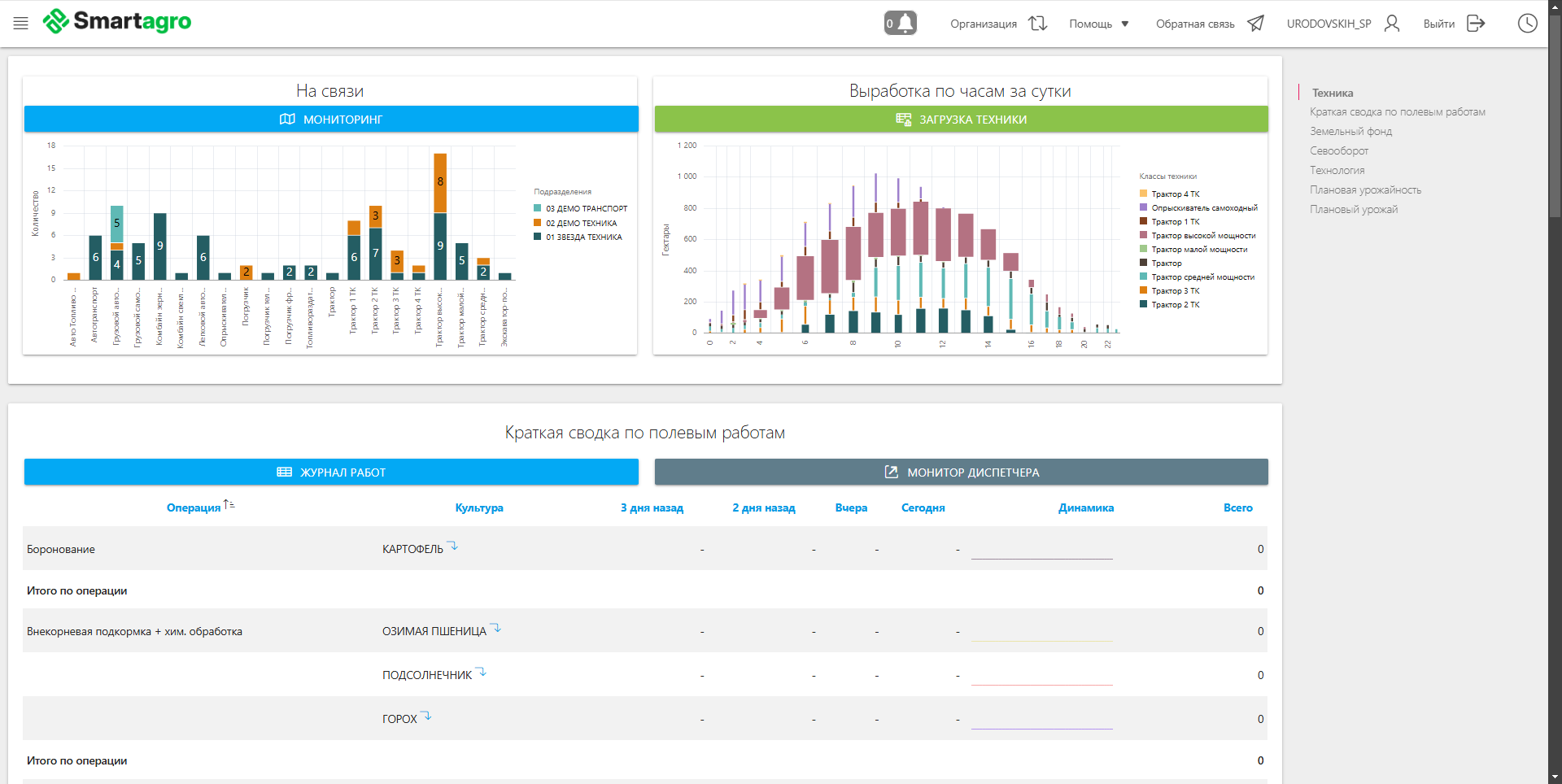The image size is (1562, 784).
Task: Open the МОНИТОРИНГ button
Action: [x=331, y=120]
